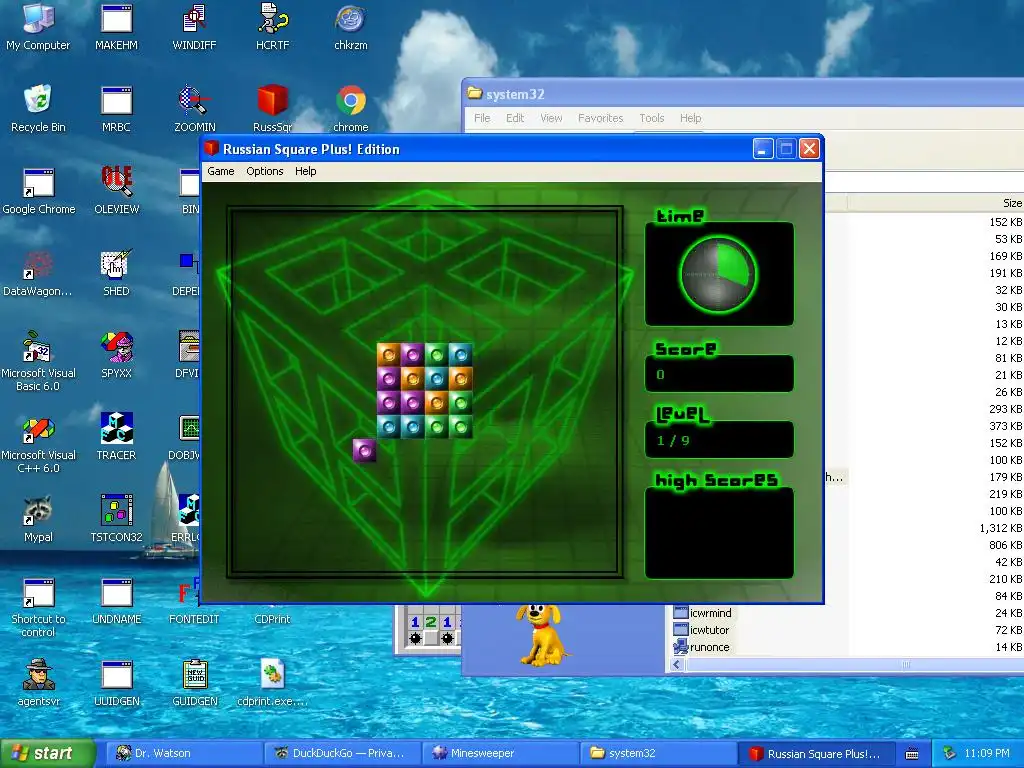Close the Russian Square Plus window
Viewport: 1024px width, 768px height.
[809, 149]
